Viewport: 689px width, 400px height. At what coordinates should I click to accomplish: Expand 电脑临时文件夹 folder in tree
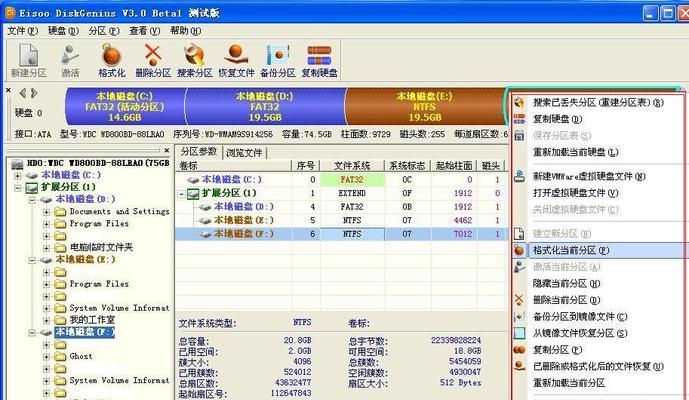[46, 248]
